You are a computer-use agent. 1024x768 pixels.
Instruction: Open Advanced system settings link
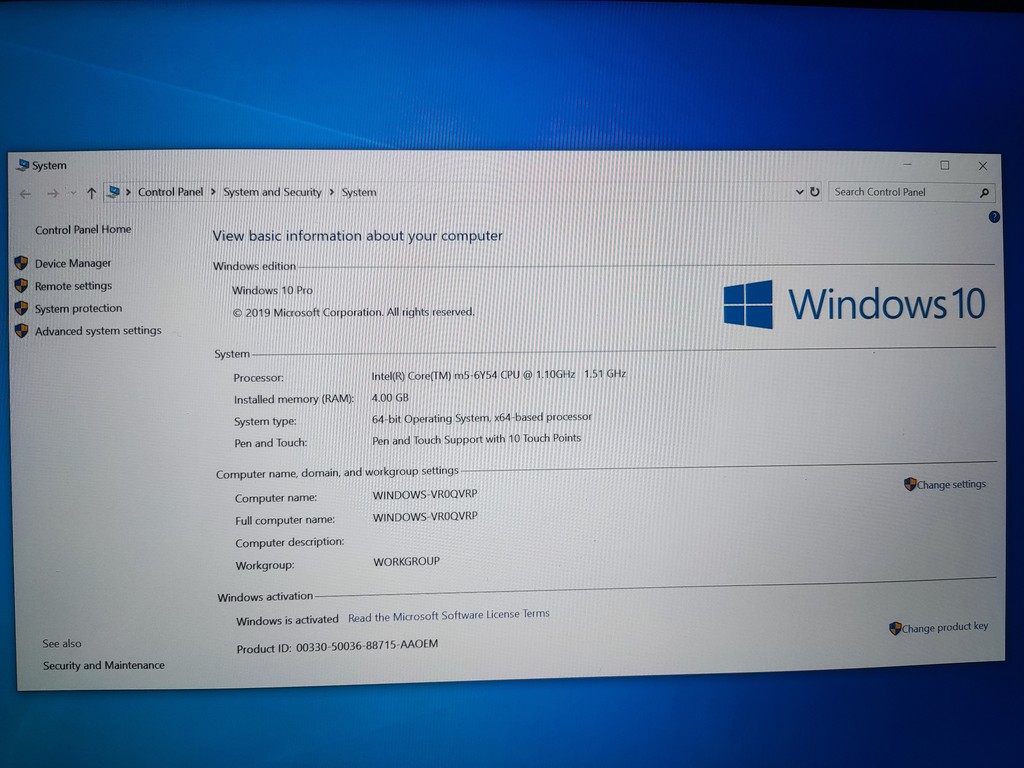point(98,331)
